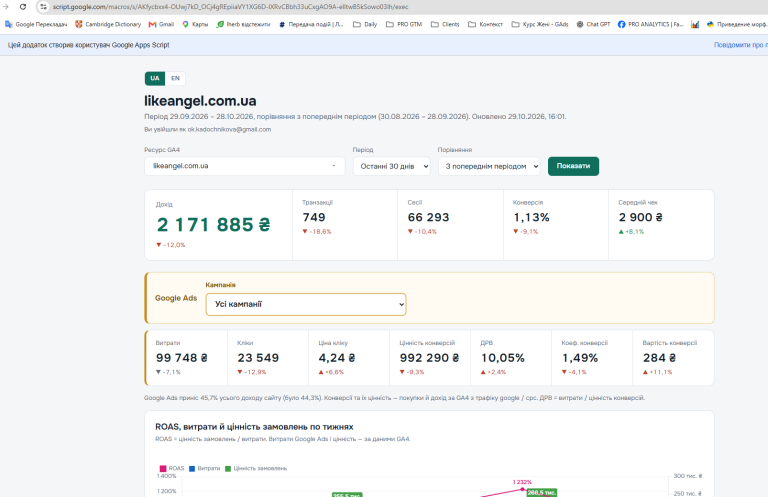The height and width of the screenshot is (497, 768).
Task: Open the Передача подій bookmark
Action: [311, 24]
